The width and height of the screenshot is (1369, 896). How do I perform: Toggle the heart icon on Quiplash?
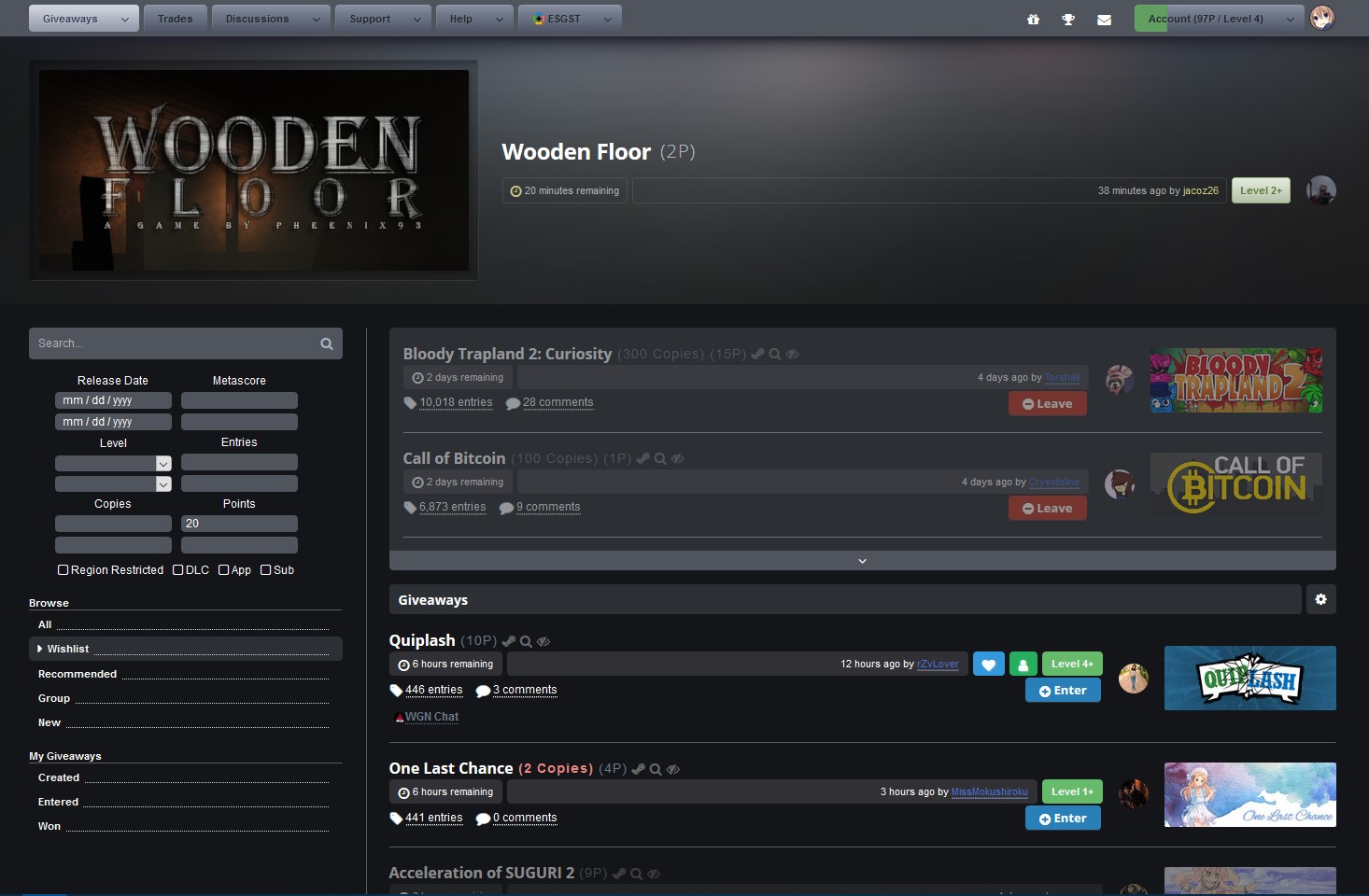pyautogui.click(x=989, y=664)
